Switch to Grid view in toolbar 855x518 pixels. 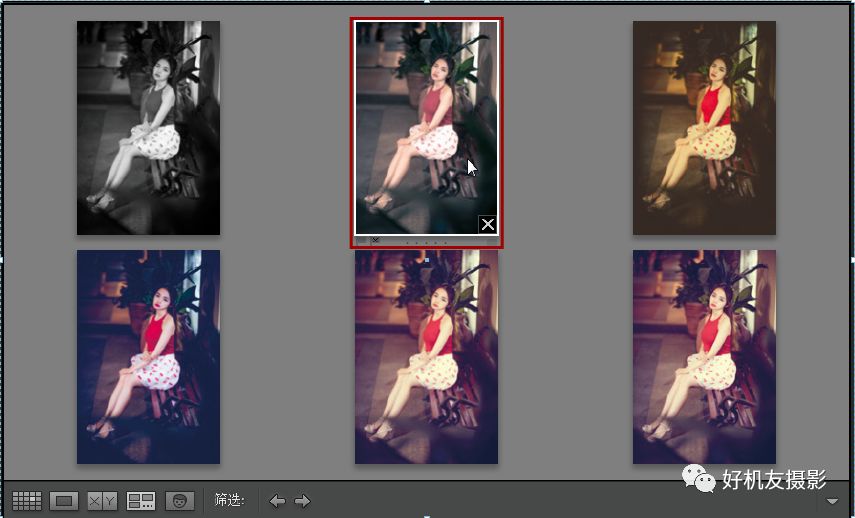pos(27,501)
